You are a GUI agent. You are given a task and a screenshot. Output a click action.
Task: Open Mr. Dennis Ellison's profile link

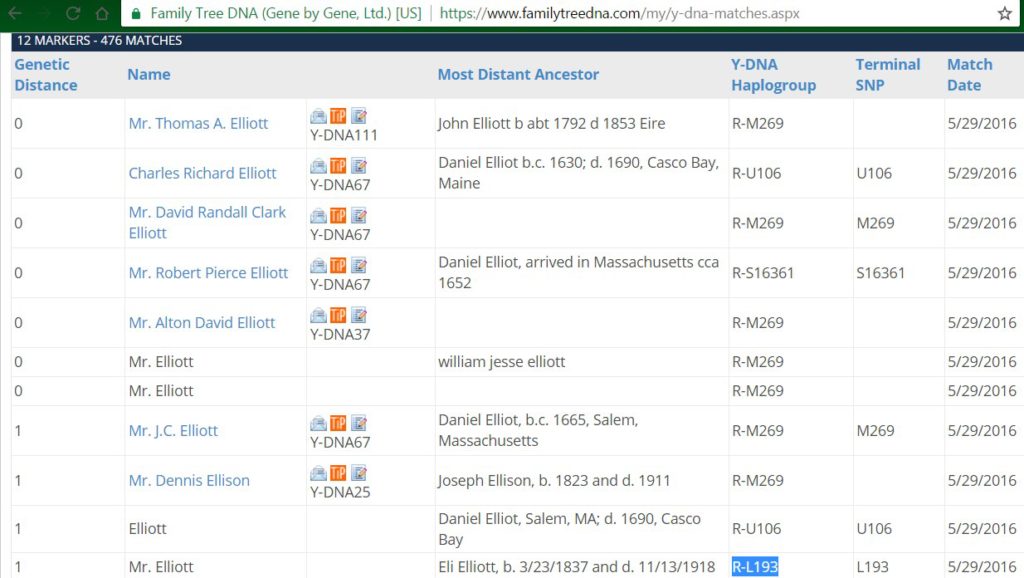pyautogui.click(x=189, y=481)
